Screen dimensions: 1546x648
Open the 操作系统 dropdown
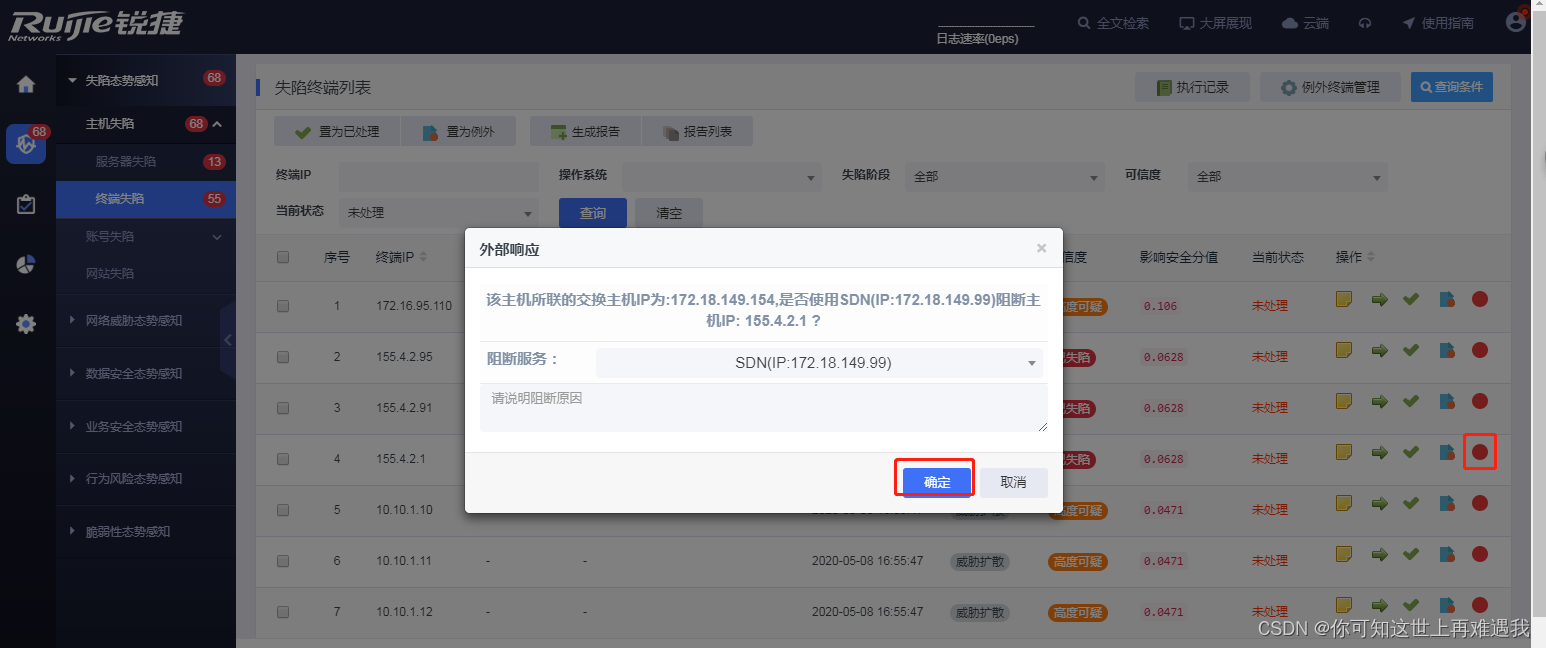721,177
